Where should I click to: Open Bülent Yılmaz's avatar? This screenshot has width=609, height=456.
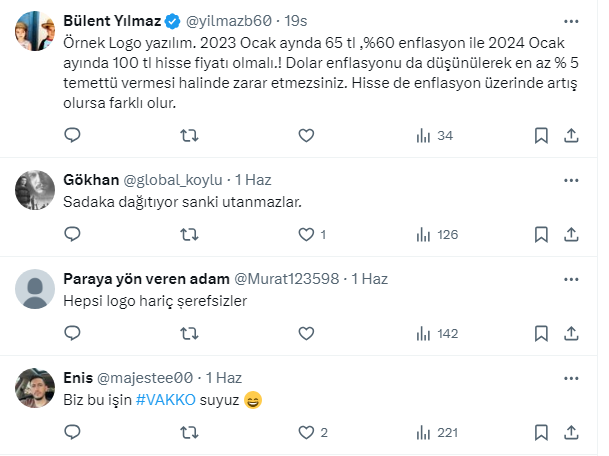[38, 32]
